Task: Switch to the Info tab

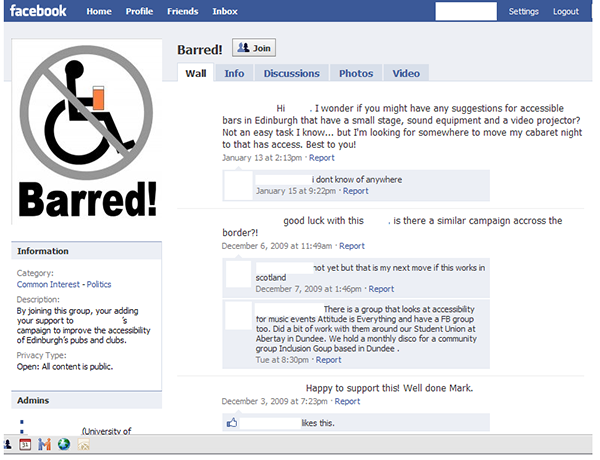Action: 234,73
